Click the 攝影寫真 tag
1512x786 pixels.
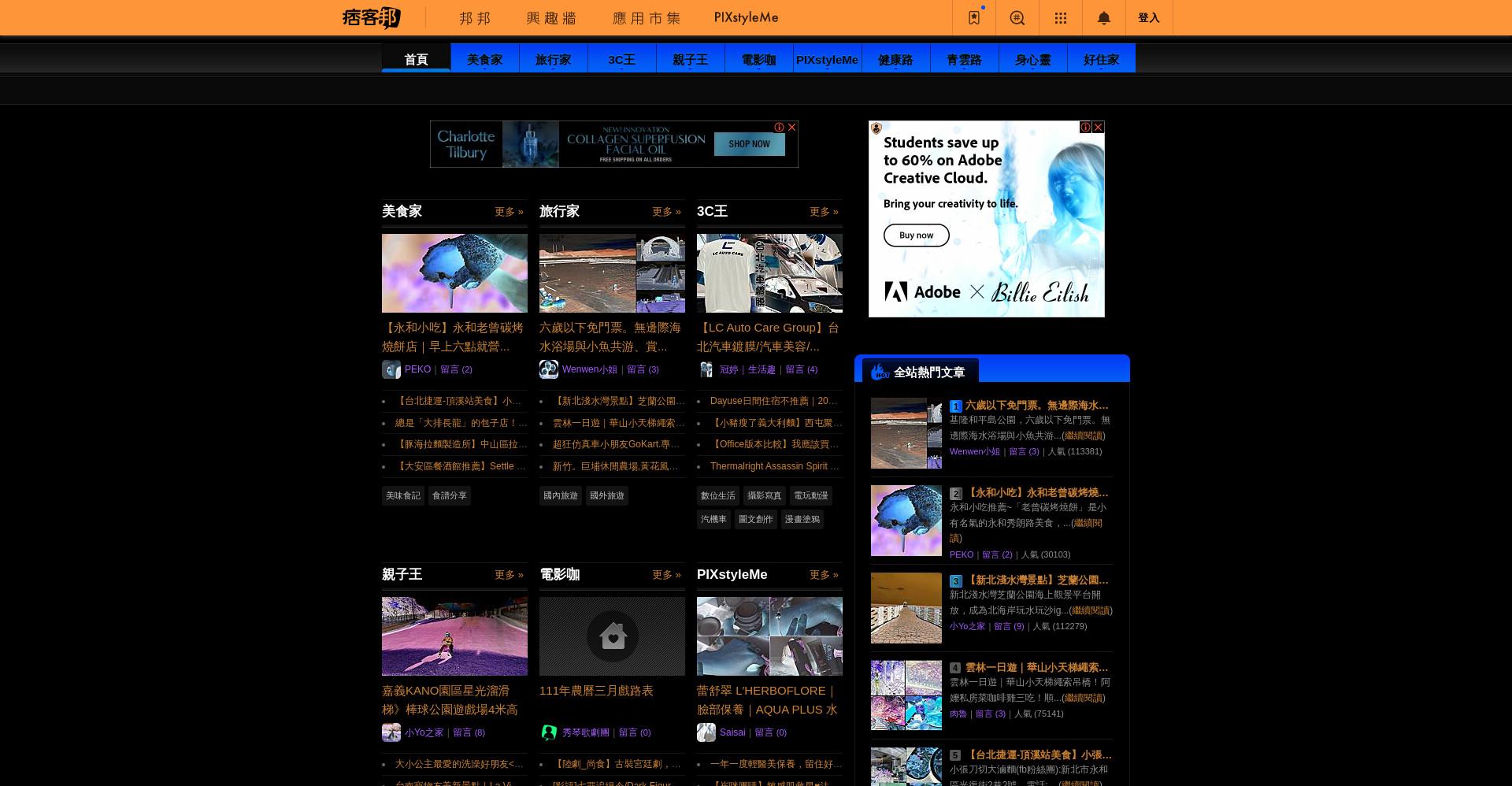[765, 495]
